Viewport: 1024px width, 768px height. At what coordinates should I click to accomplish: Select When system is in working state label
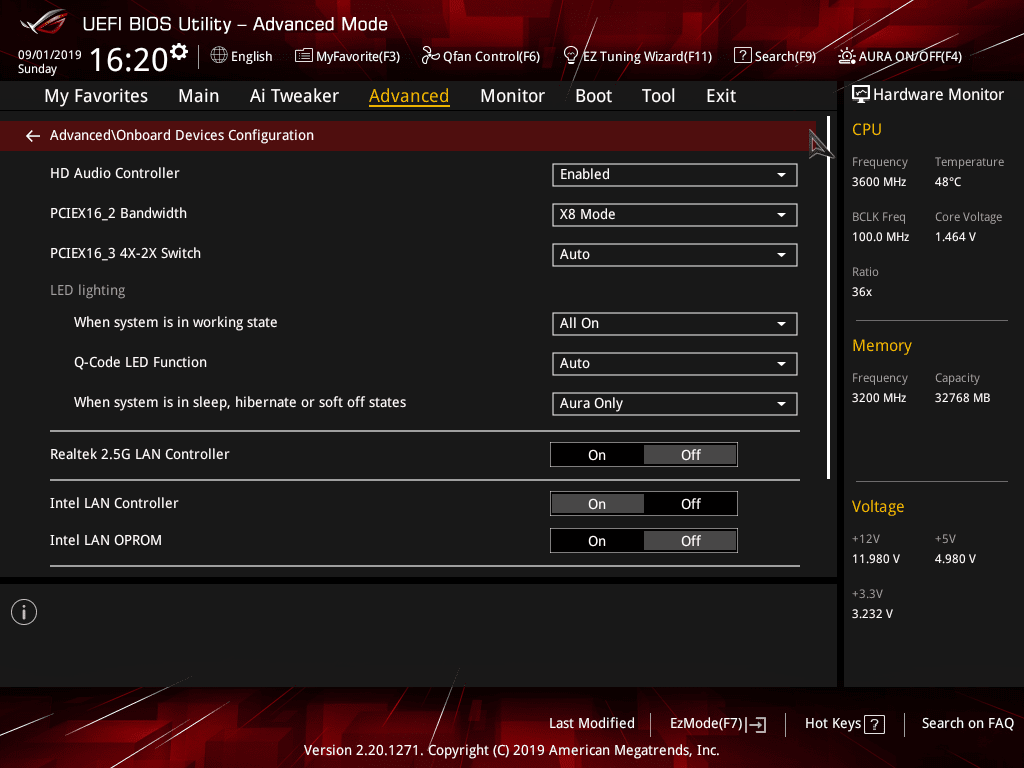(x=176, y=322)
